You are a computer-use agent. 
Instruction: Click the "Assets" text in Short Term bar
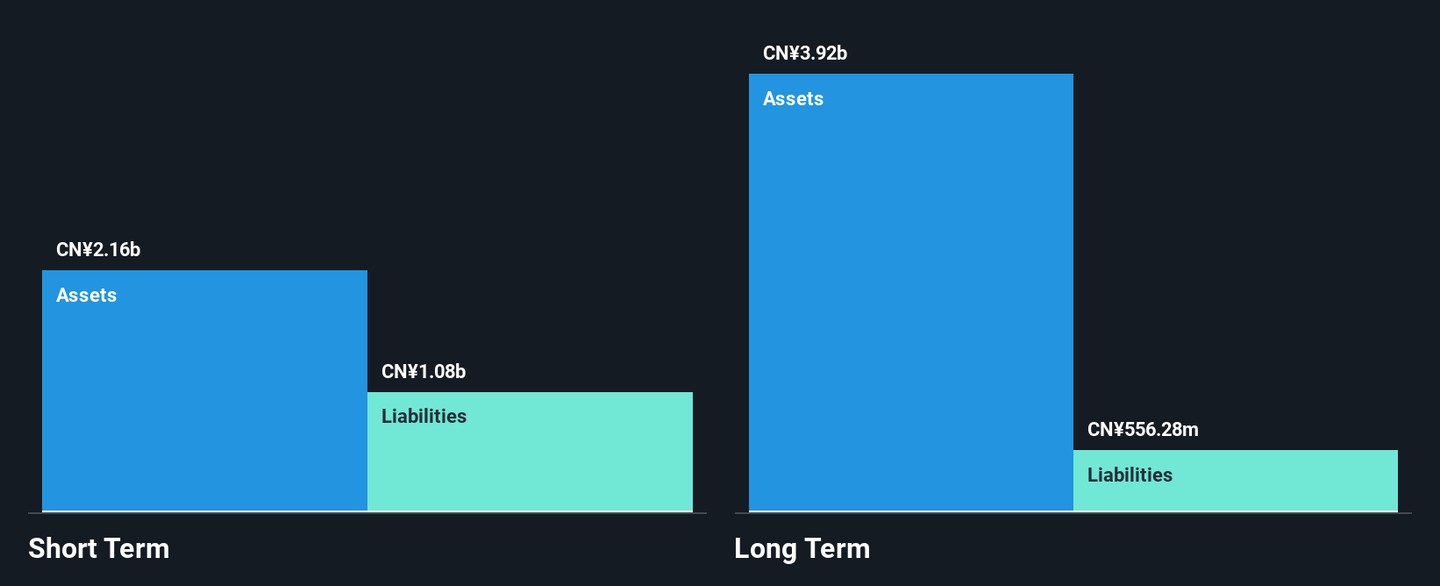[x=86, y=296]
